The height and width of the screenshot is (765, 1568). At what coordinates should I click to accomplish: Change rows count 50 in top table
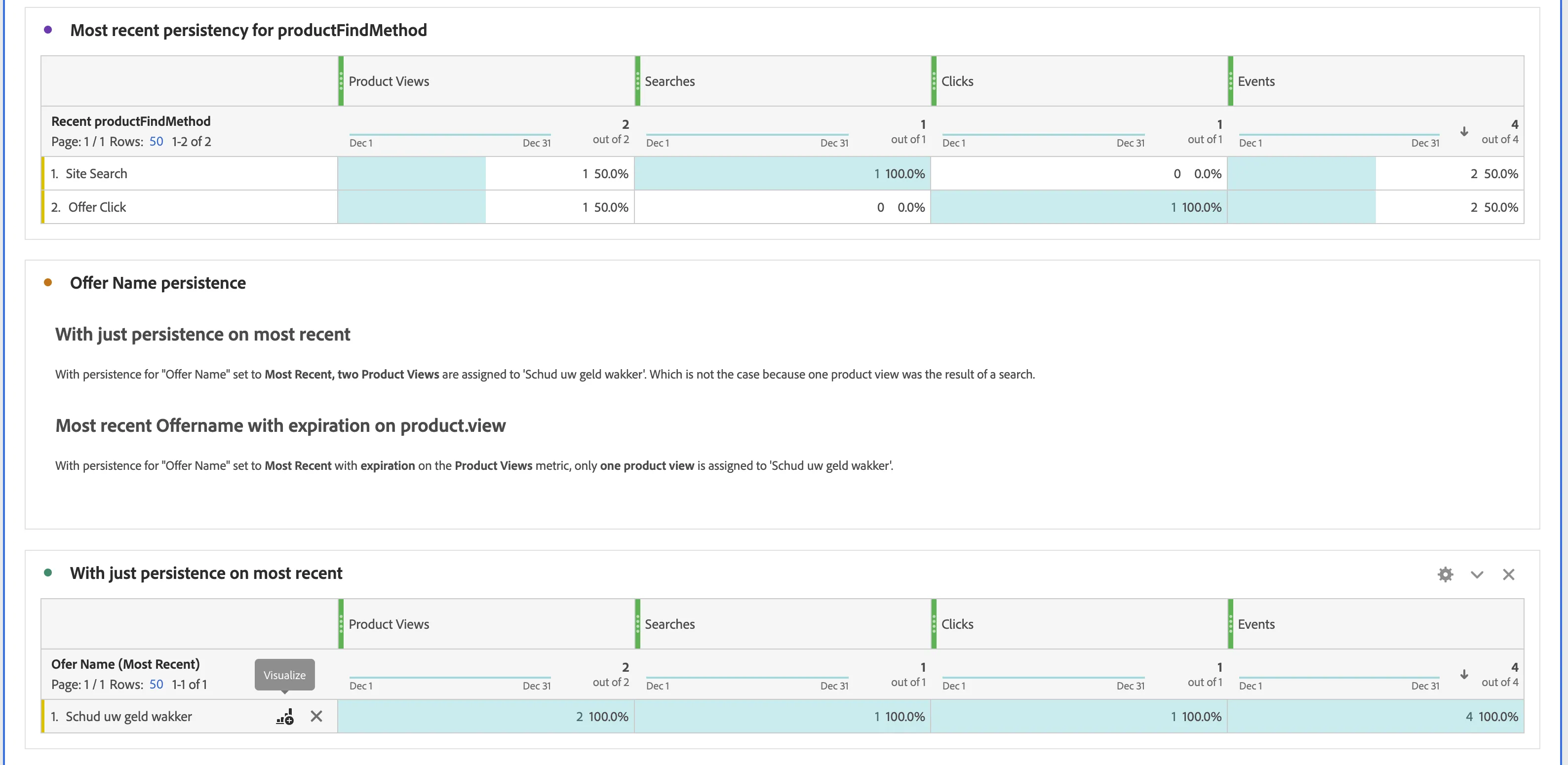point(157,141)
